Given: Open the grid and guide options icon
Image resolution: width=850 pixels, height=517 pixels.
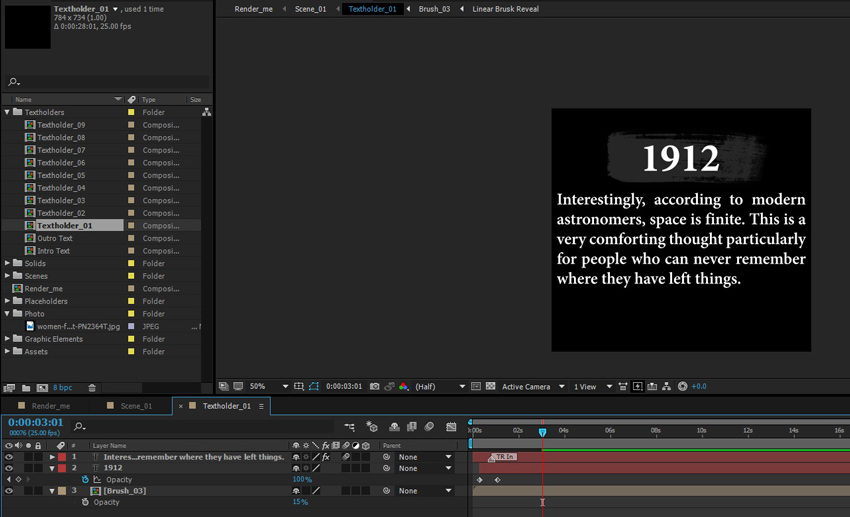Looking at the screenshot, I should click(x=299, y=386).
